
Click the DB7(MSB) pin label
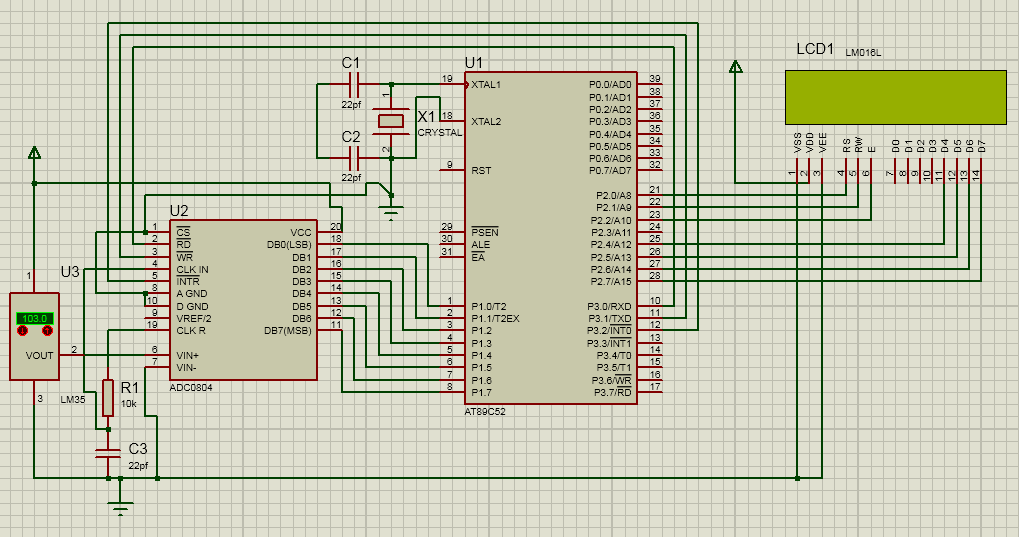(288, 330)
